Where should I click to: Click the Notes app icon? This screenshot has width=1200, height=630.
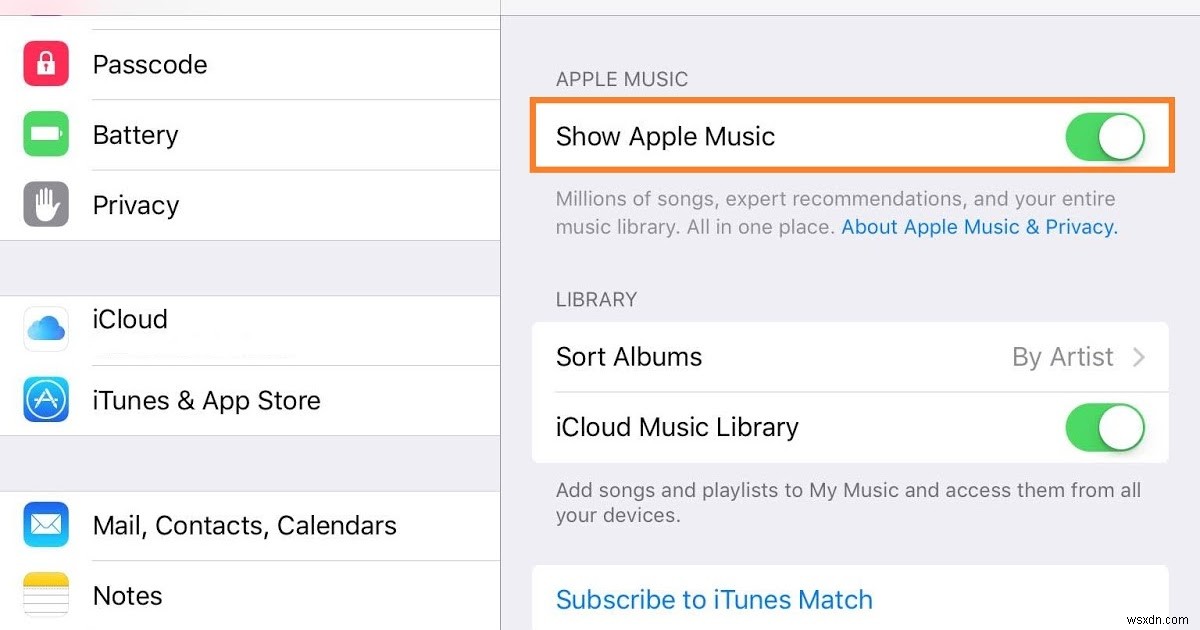[45, 595]
